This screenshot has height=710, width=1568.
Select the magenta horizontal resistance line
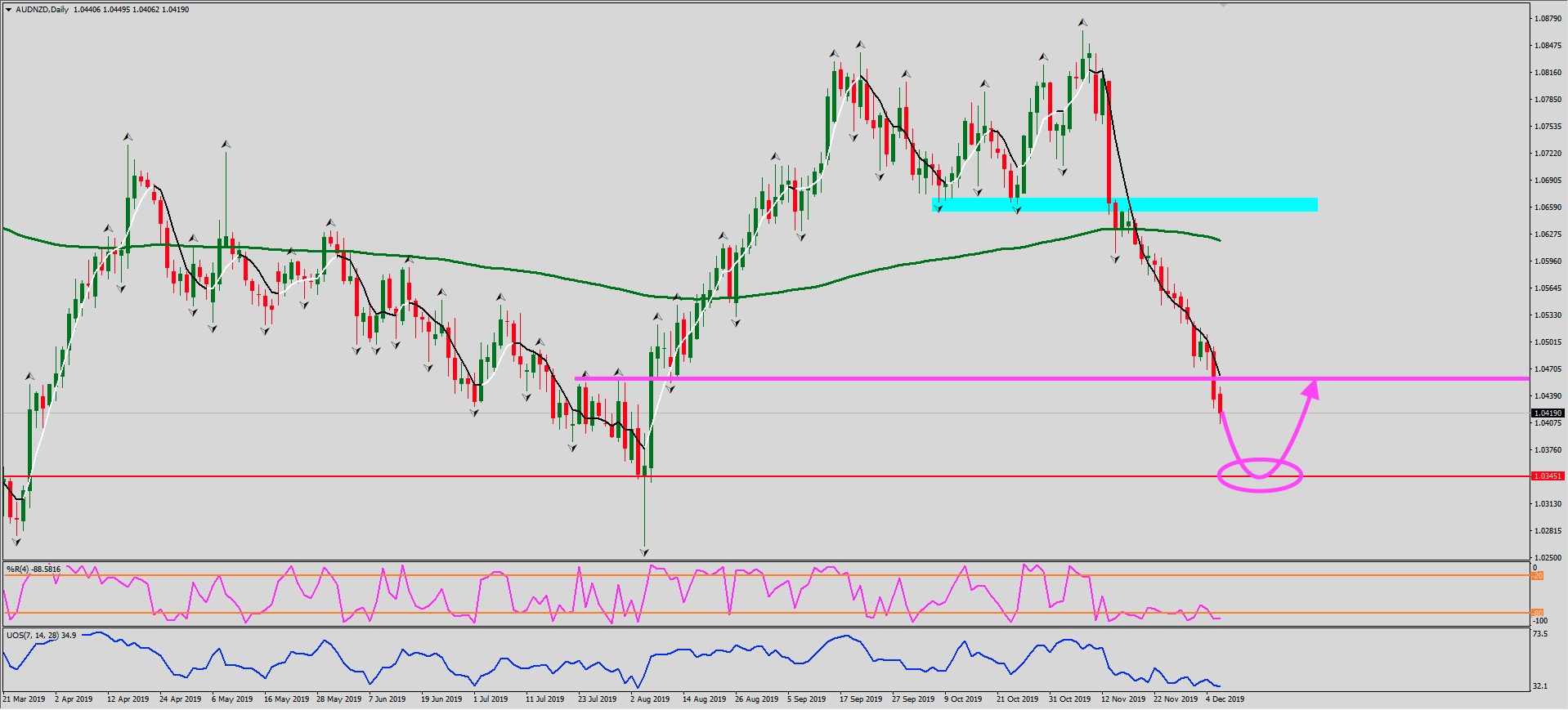1052,378
